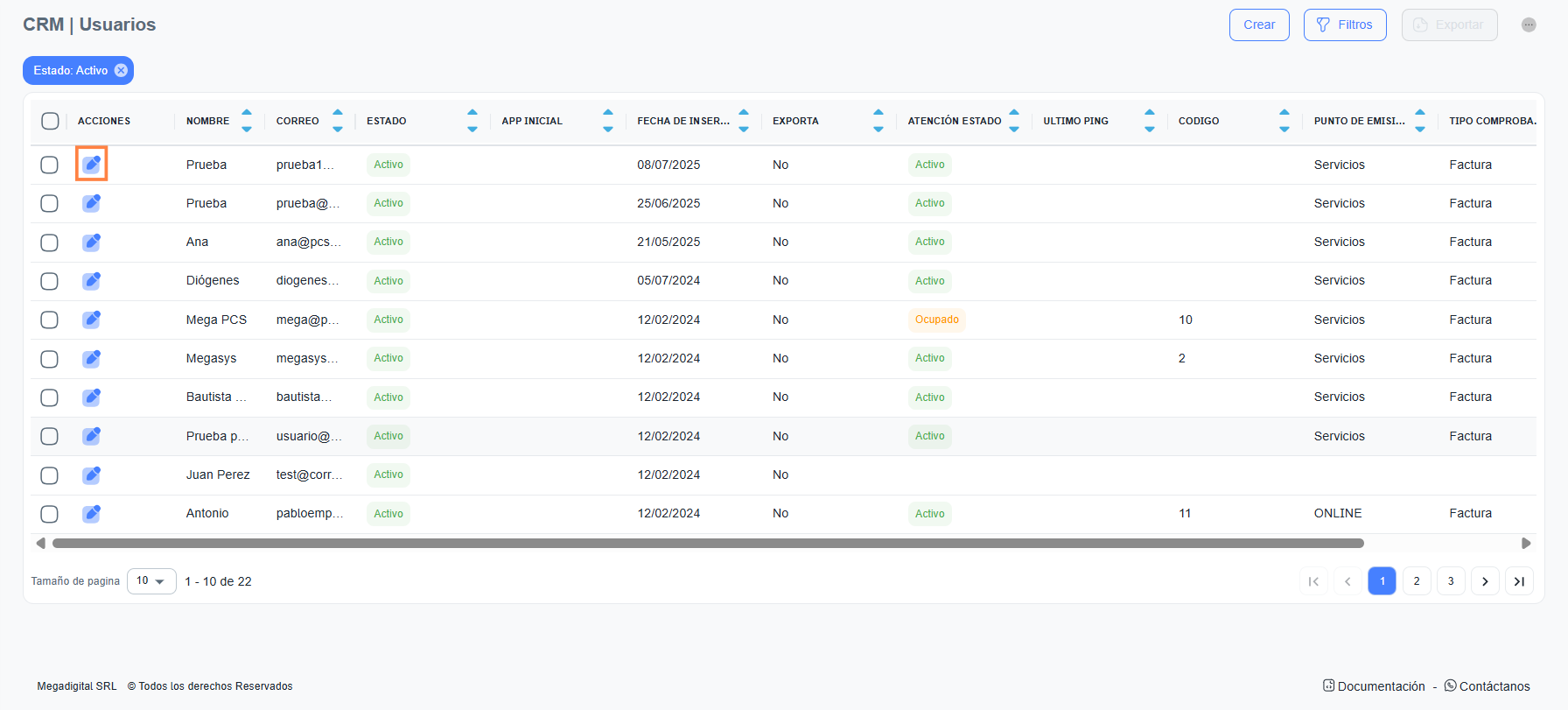Jump to page 3

pyautogui.click(x=1451, y=581)
